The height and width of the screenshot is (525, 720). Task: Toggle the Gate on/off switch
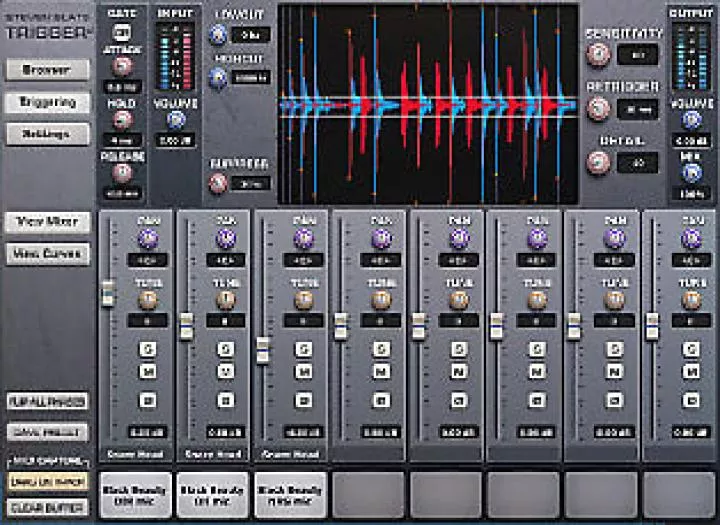tap(122, 32)
